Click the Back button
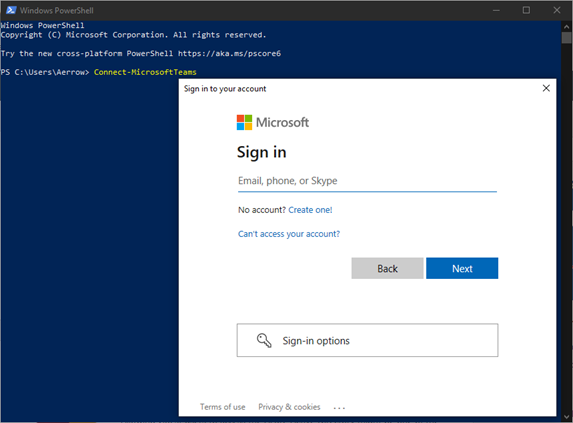Viewport: 573px width, 423px height. 387,268
